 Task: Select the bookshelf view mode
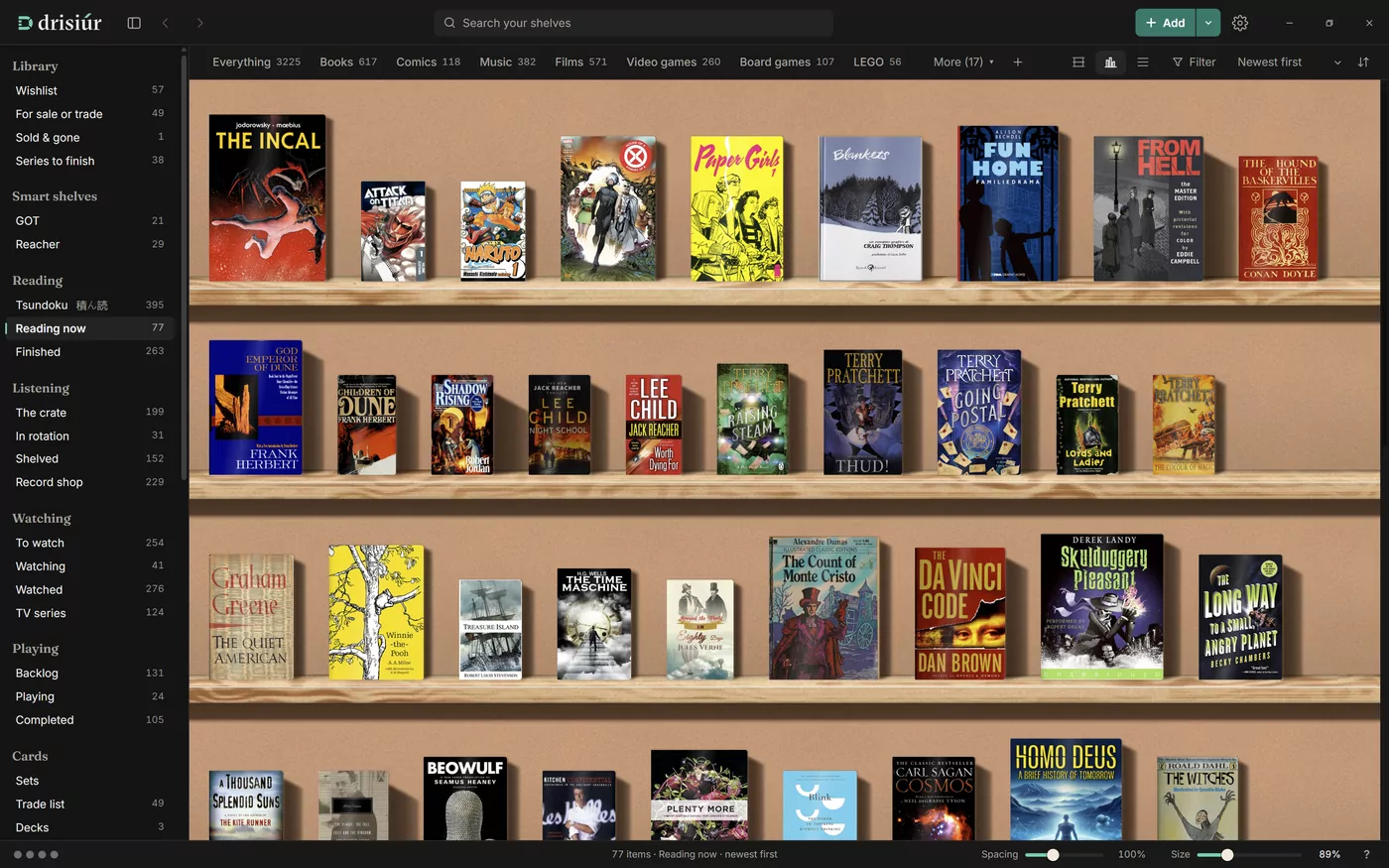tap(1110, 62)
